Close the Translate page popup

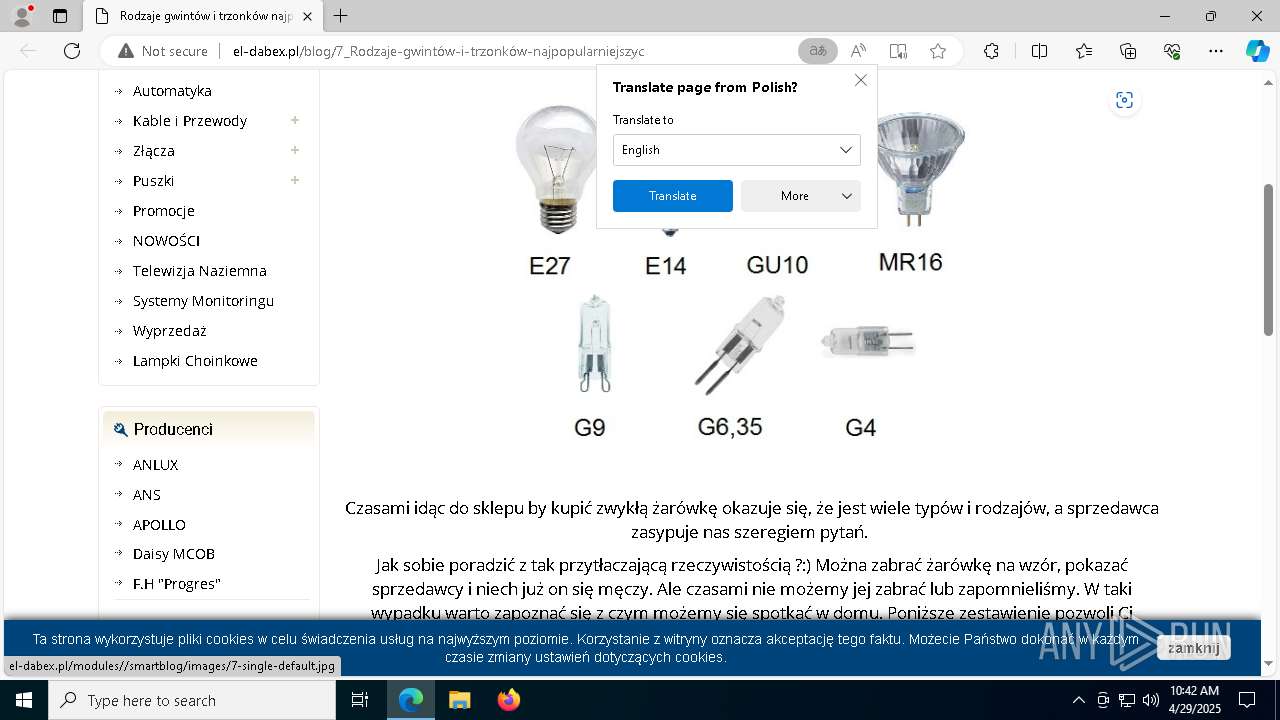pos(860,80)
